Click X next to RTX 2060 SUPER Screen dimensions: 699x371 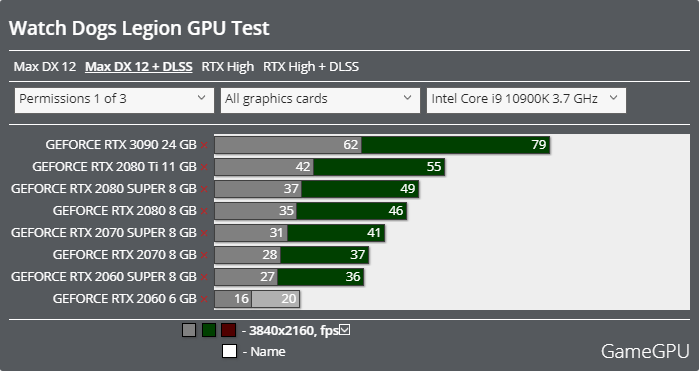[x=204, y=277]
